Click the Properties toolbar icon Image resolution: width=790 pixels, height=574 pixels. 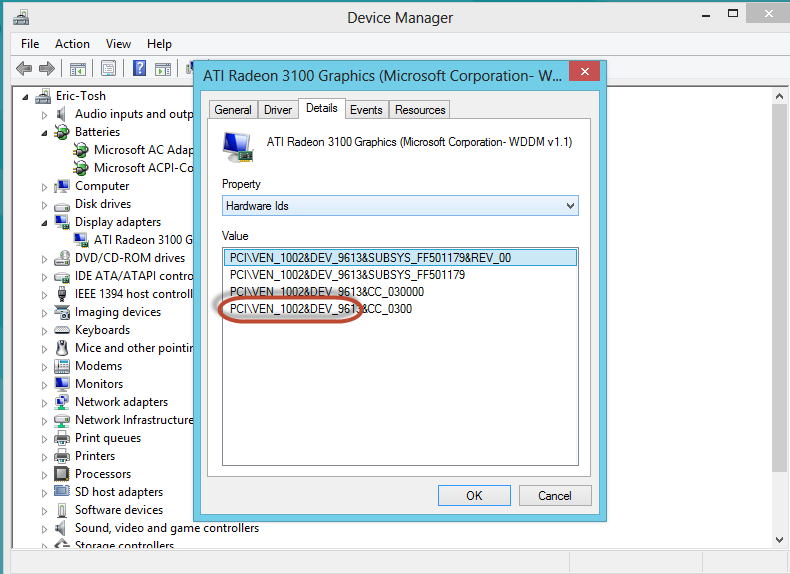108,69
